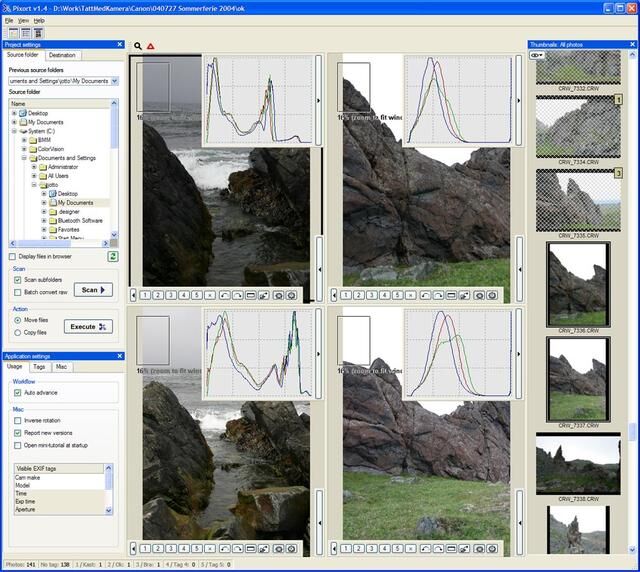Click the rotate left icon under the top-left photo
The height and width of the screenshot is (572, 640).
(224, 296)
